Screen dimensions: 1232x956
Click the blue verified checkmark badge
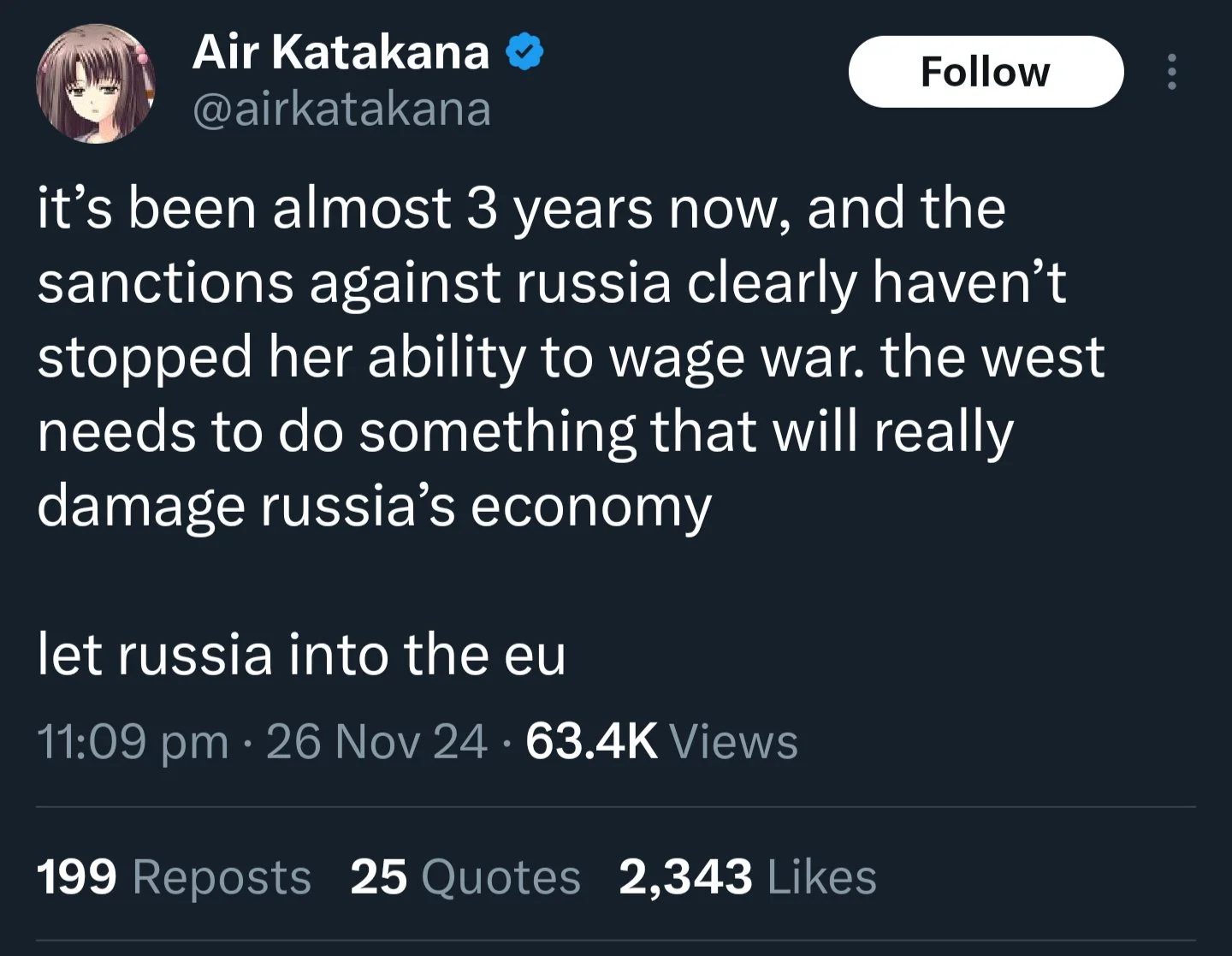524,52
